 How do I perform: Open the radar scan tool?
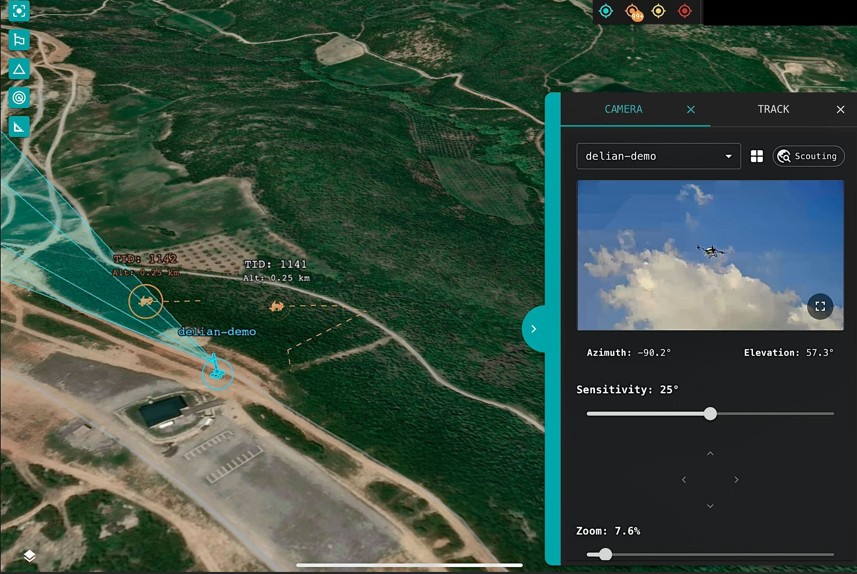[x=18, y=98]
